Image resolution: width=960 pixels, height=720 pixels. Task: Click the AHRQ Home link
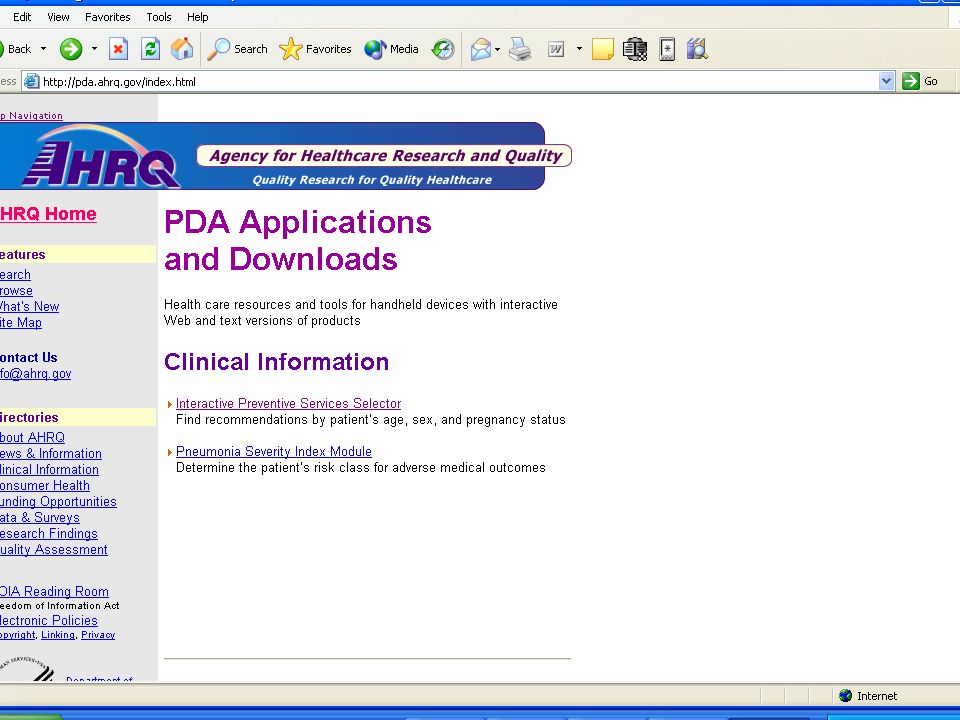tap(48, 214)
